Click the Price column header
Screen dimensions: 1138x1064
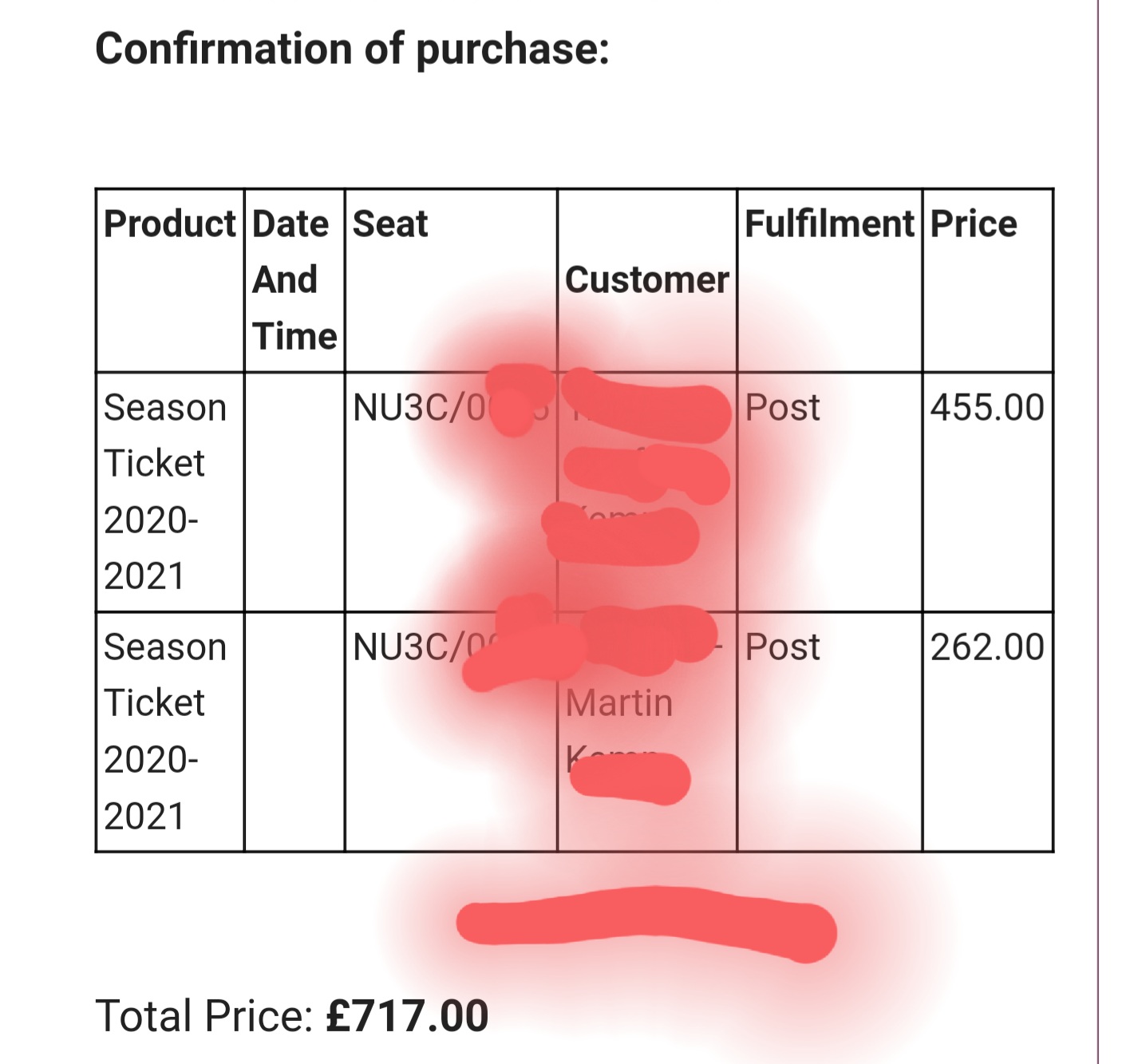974,223
